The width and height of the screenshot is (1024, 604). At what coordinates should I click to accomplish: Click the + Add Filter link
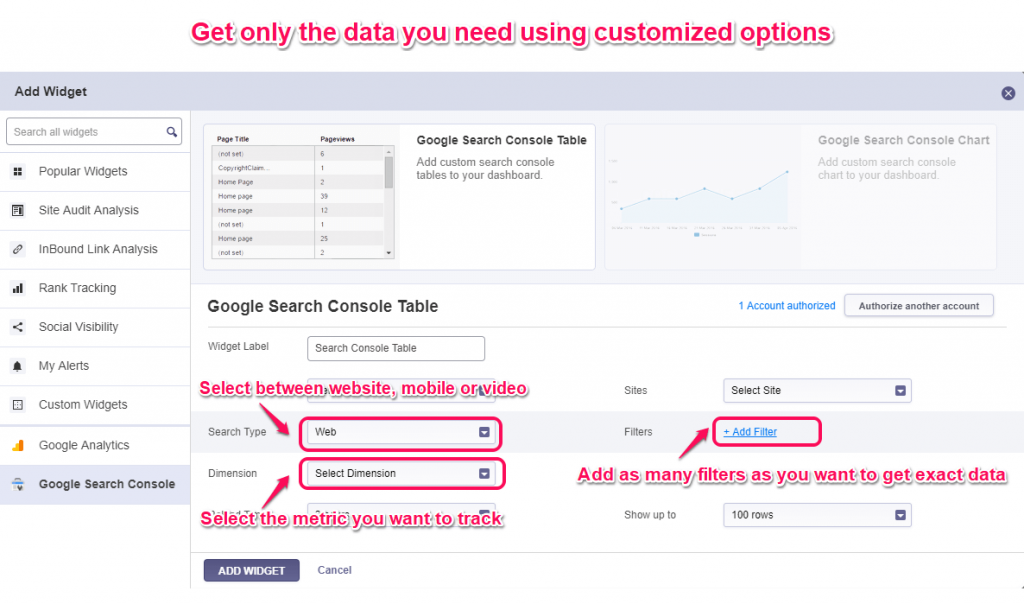tap(750, 432)
